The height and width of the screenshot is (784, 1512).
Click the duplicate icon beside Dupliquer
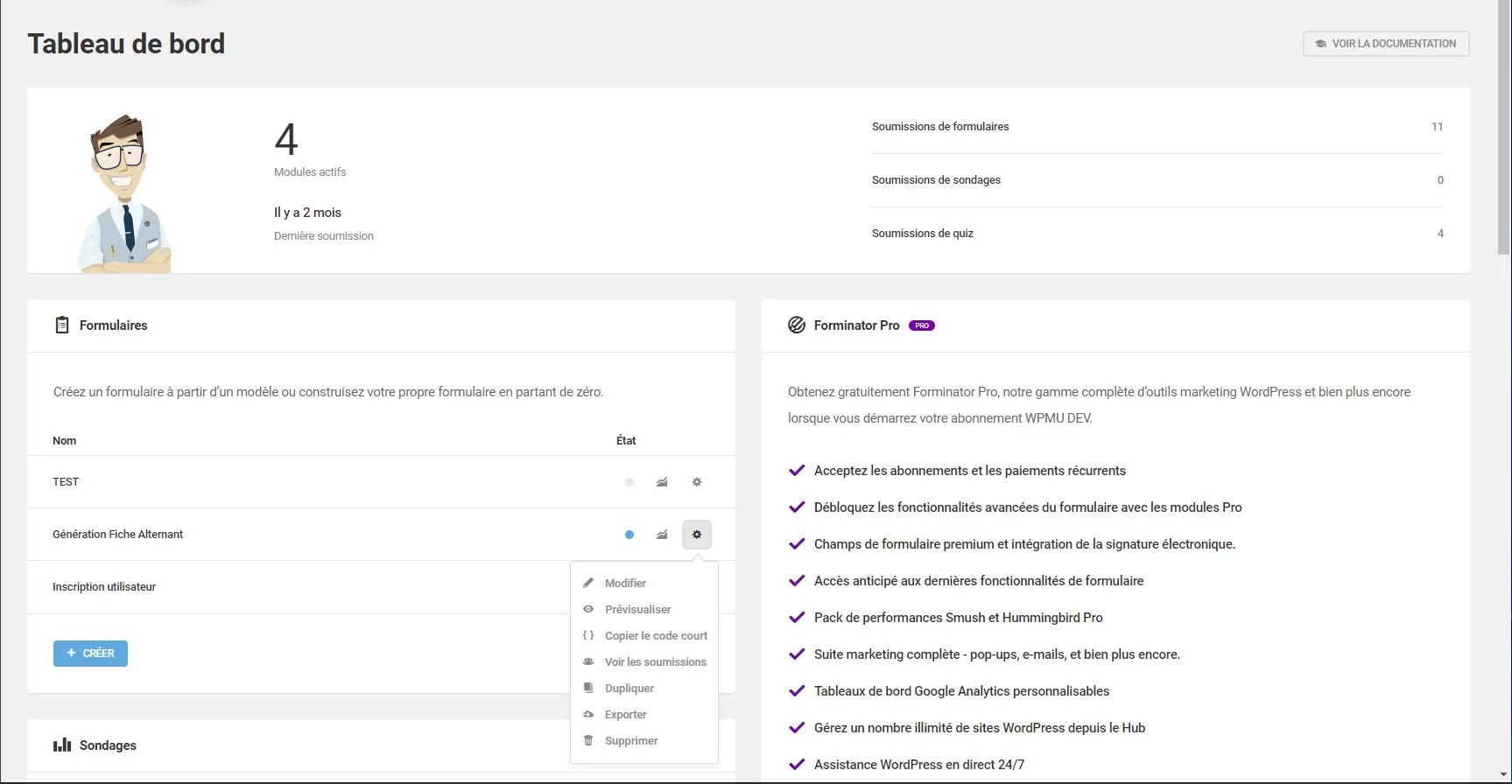coord(588,689)
